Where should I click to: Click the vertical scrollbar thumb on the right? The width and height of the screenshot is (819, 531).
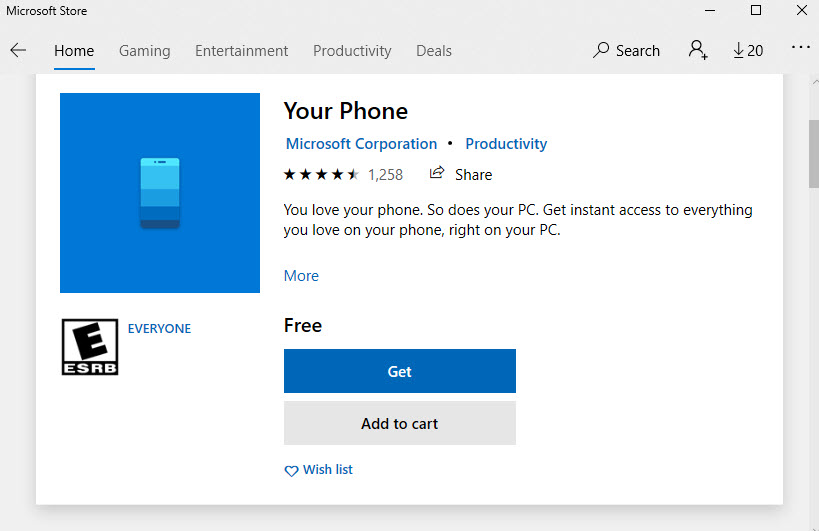(x=814, y=154)
